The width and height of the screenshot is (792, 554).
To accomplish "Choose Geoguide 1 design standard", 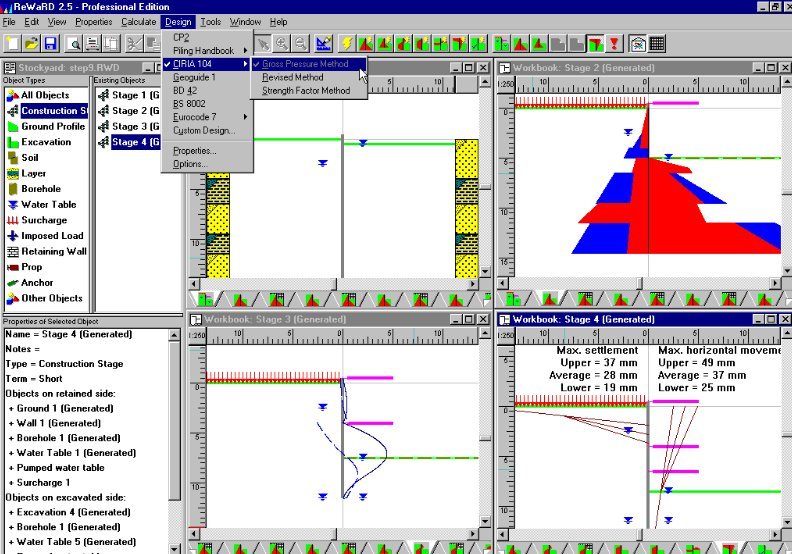I will click(x=207, y=77).
